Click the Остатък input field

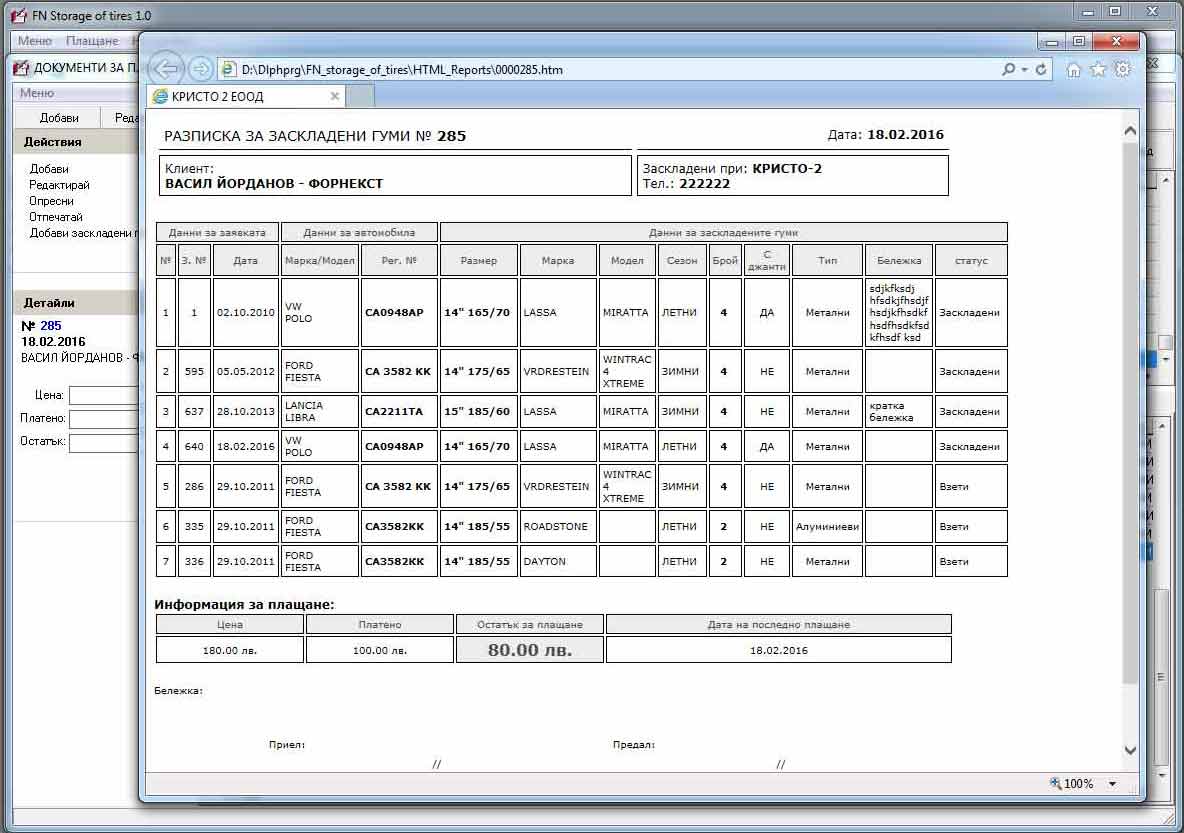coord(103,442)
